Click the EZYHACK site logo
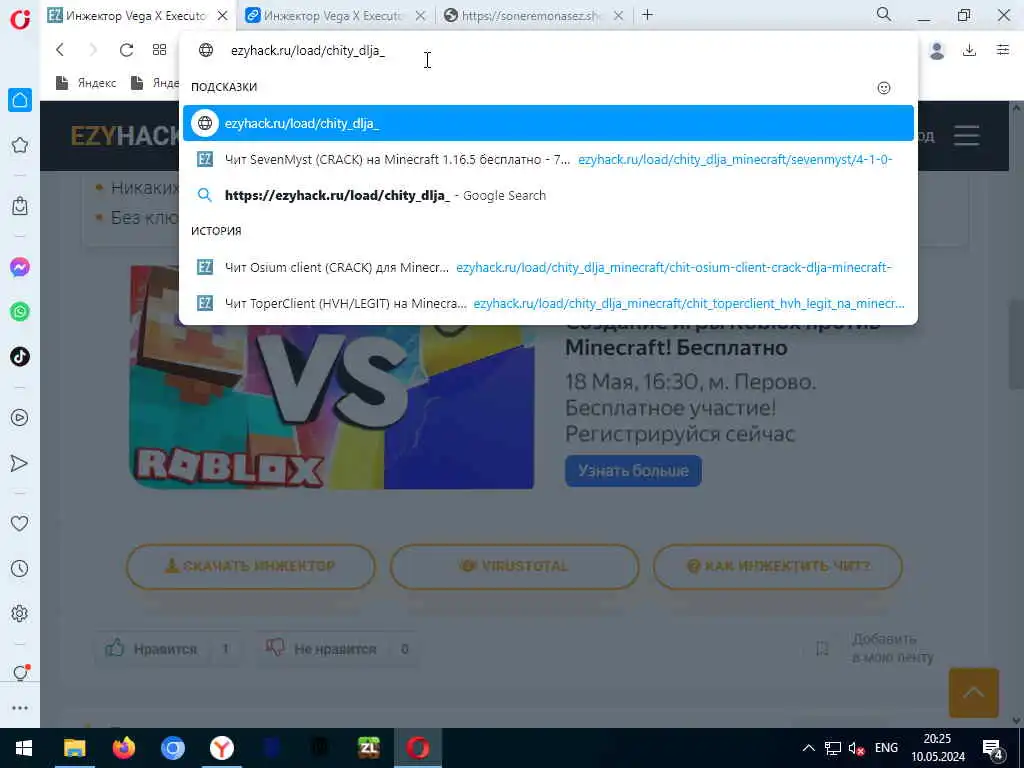The width and height of the screenshot is (1024, 768). click(124, 136)
